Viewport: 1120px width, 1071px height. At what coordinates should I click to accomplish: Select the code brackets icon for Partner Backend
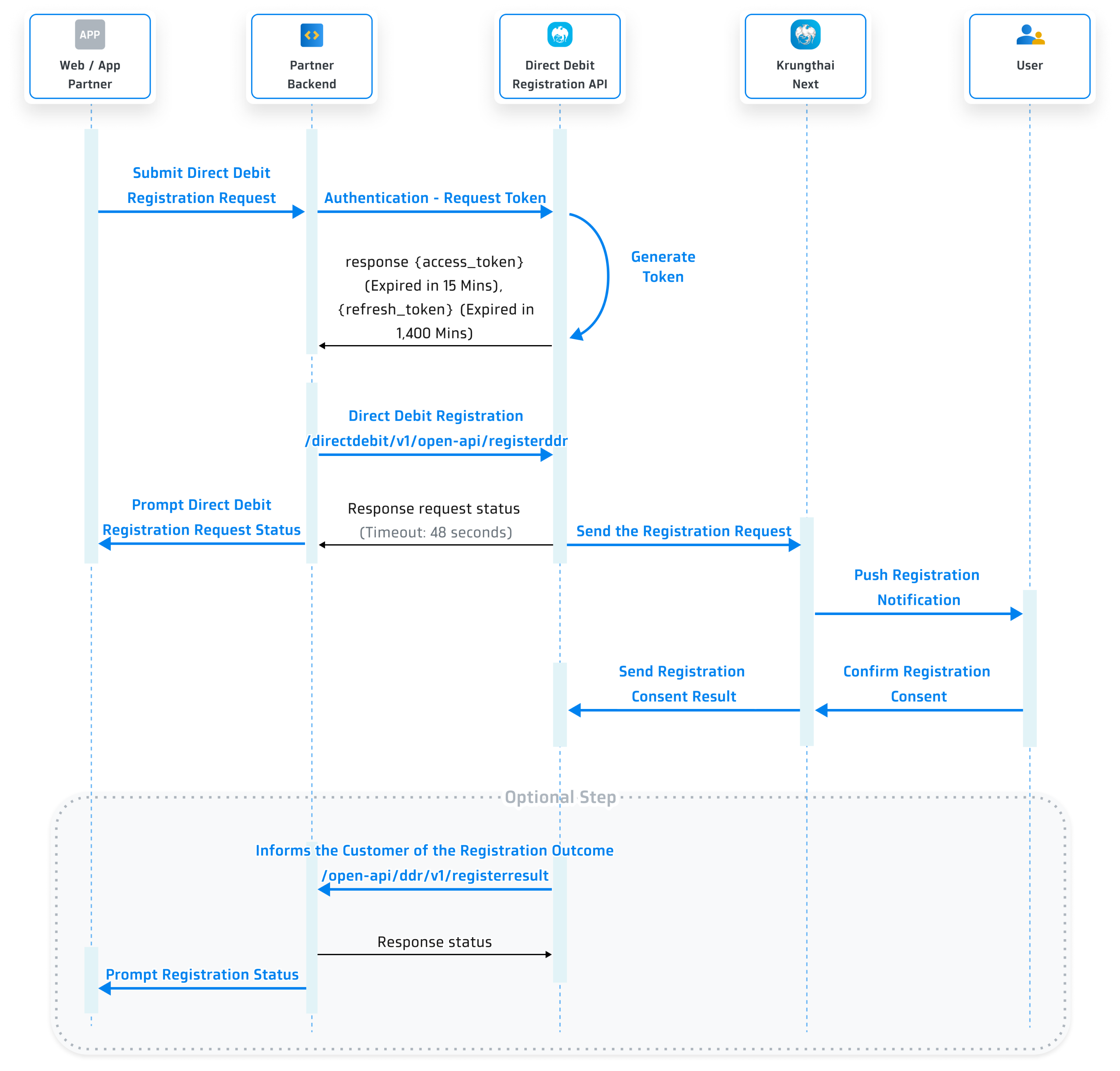click(311, 34)
